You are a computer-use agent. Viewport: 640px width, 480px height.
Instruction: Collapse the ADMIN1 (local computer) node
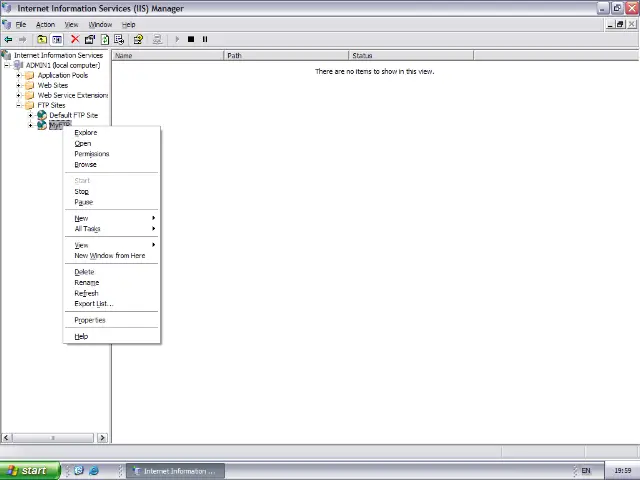(x=7, y=65)
